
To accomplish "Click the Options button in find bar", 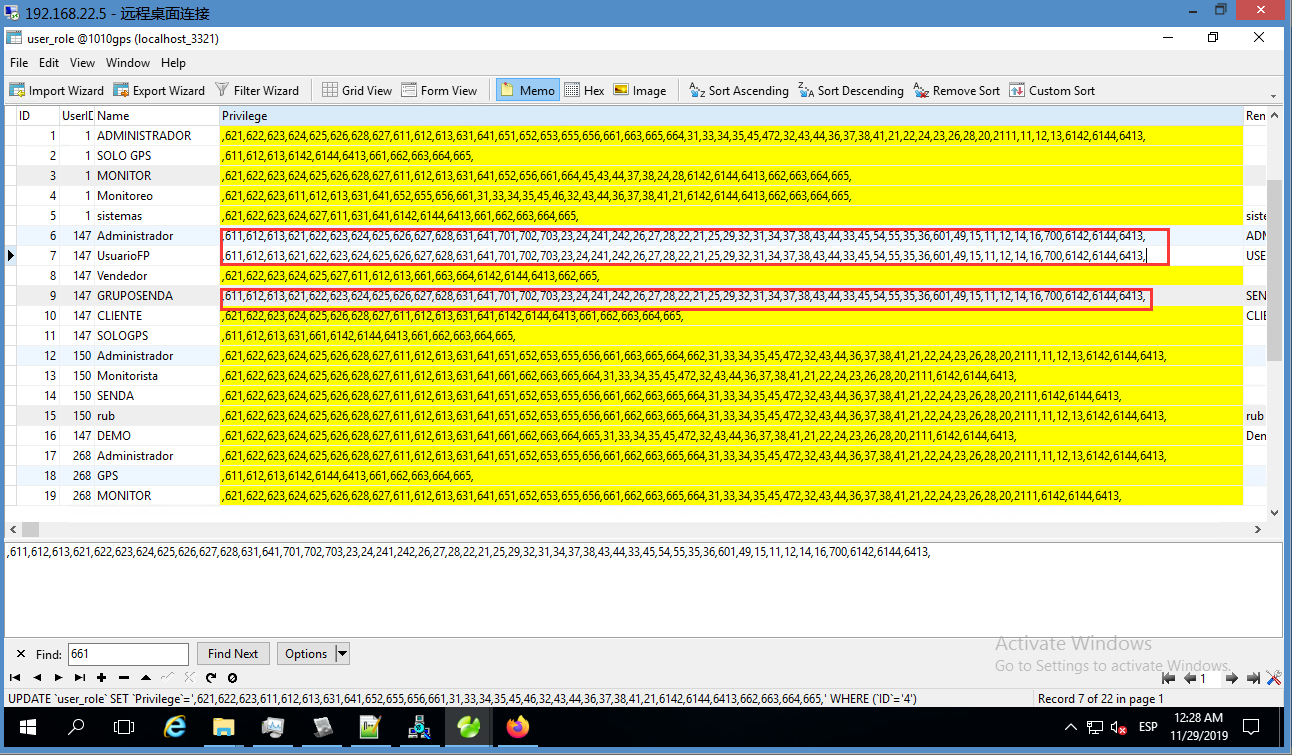I will (306, 654).
